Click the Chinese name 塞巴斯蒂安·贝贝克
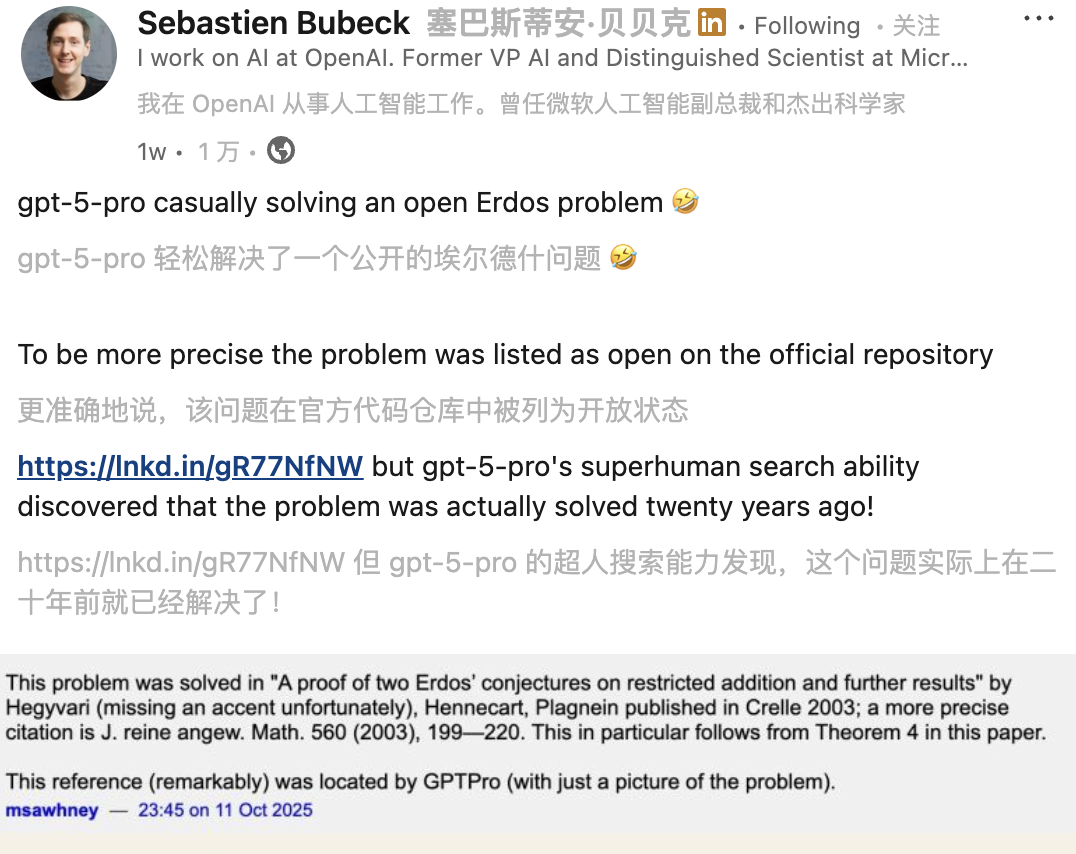The height and width of the screenshot is (854, 1076). point(558,24)
